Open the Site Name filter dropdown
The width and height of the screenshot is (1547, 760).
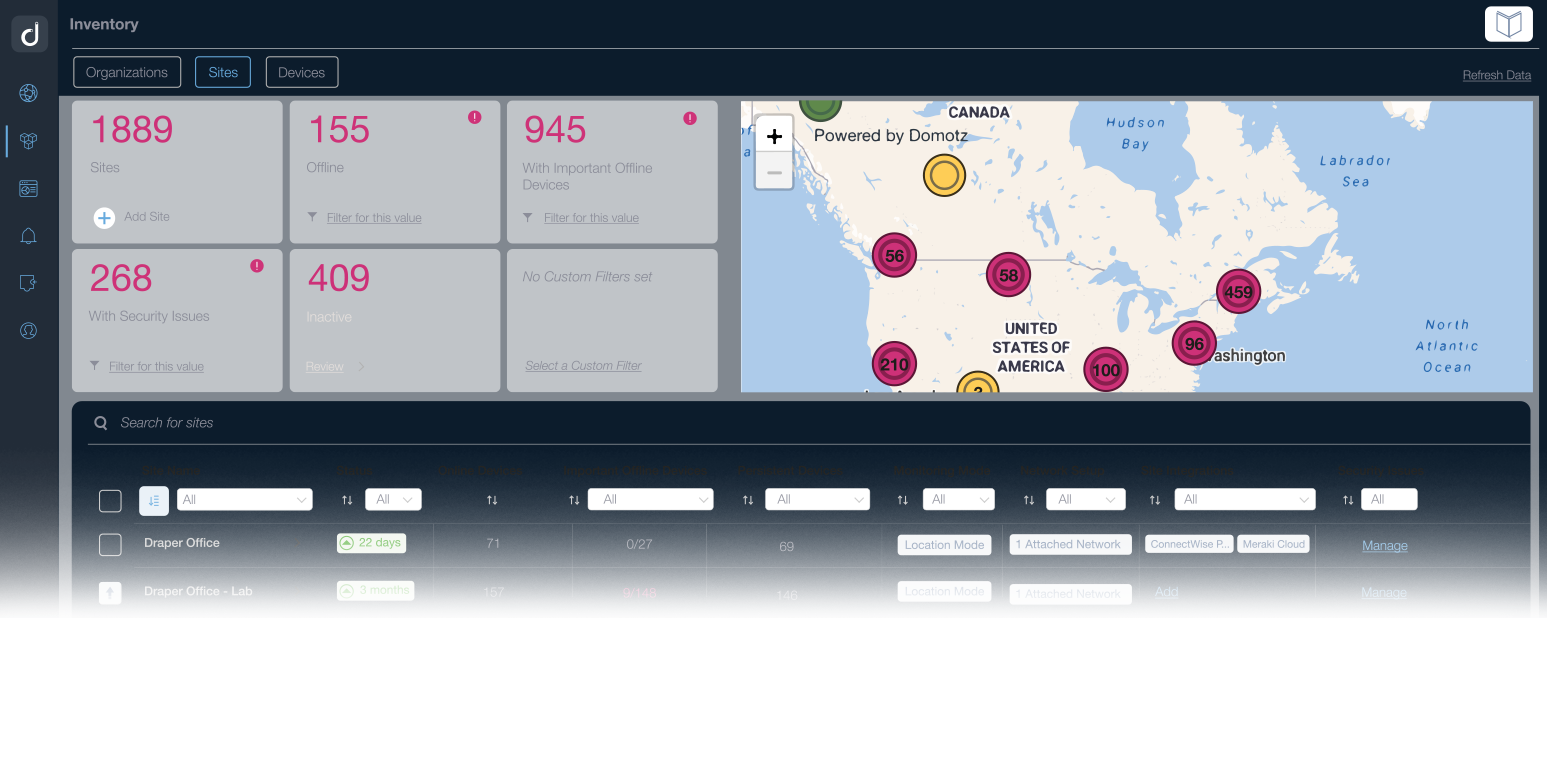click(x=244, y=499)
